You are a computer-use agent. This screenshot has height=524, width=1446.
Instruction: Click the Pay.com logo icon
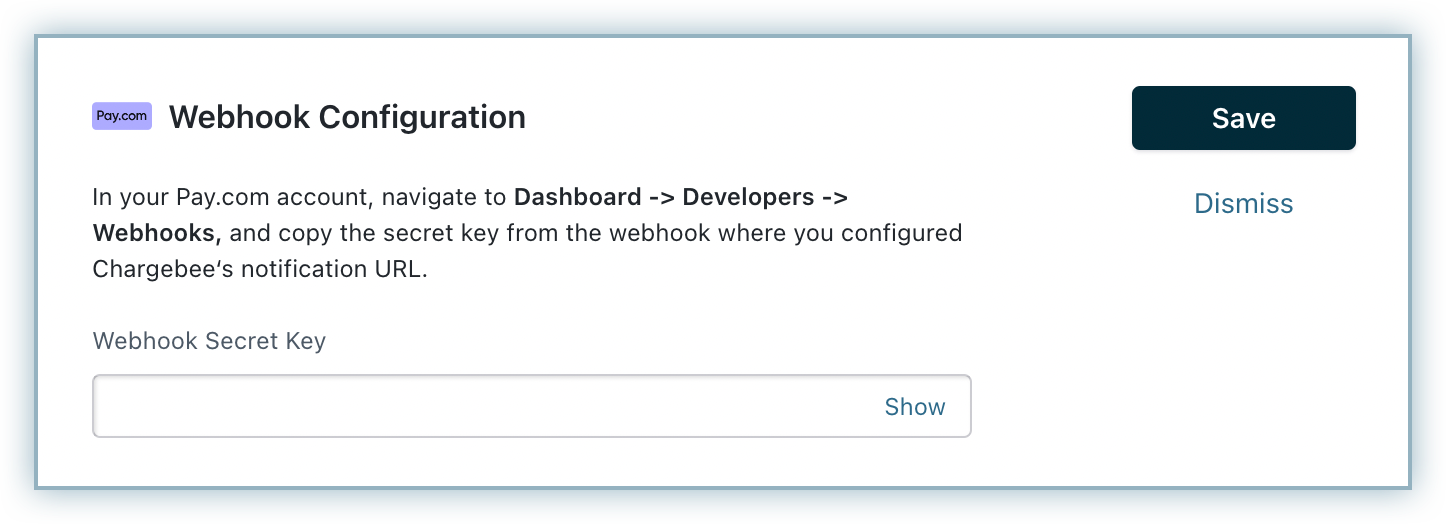(x=122, y=116)
